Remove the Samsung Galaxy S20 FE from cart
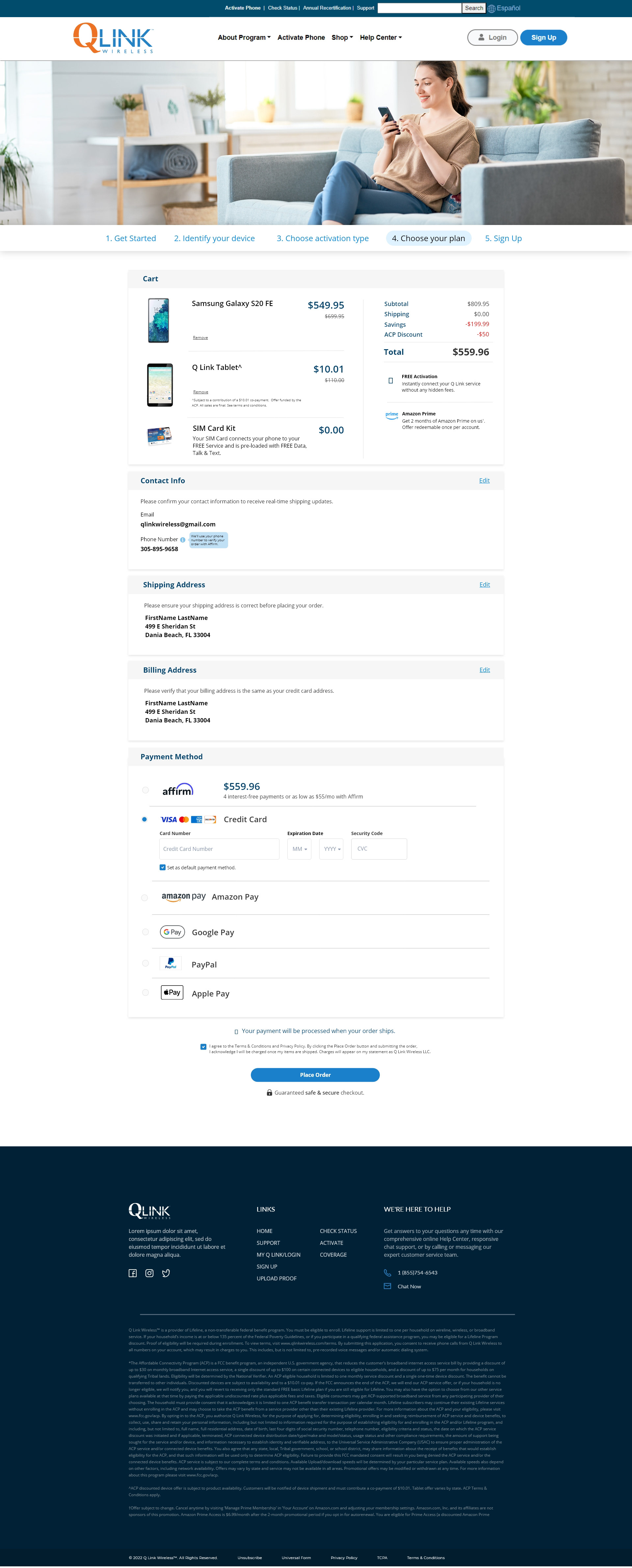632x1568 pixels. (201, 338)
